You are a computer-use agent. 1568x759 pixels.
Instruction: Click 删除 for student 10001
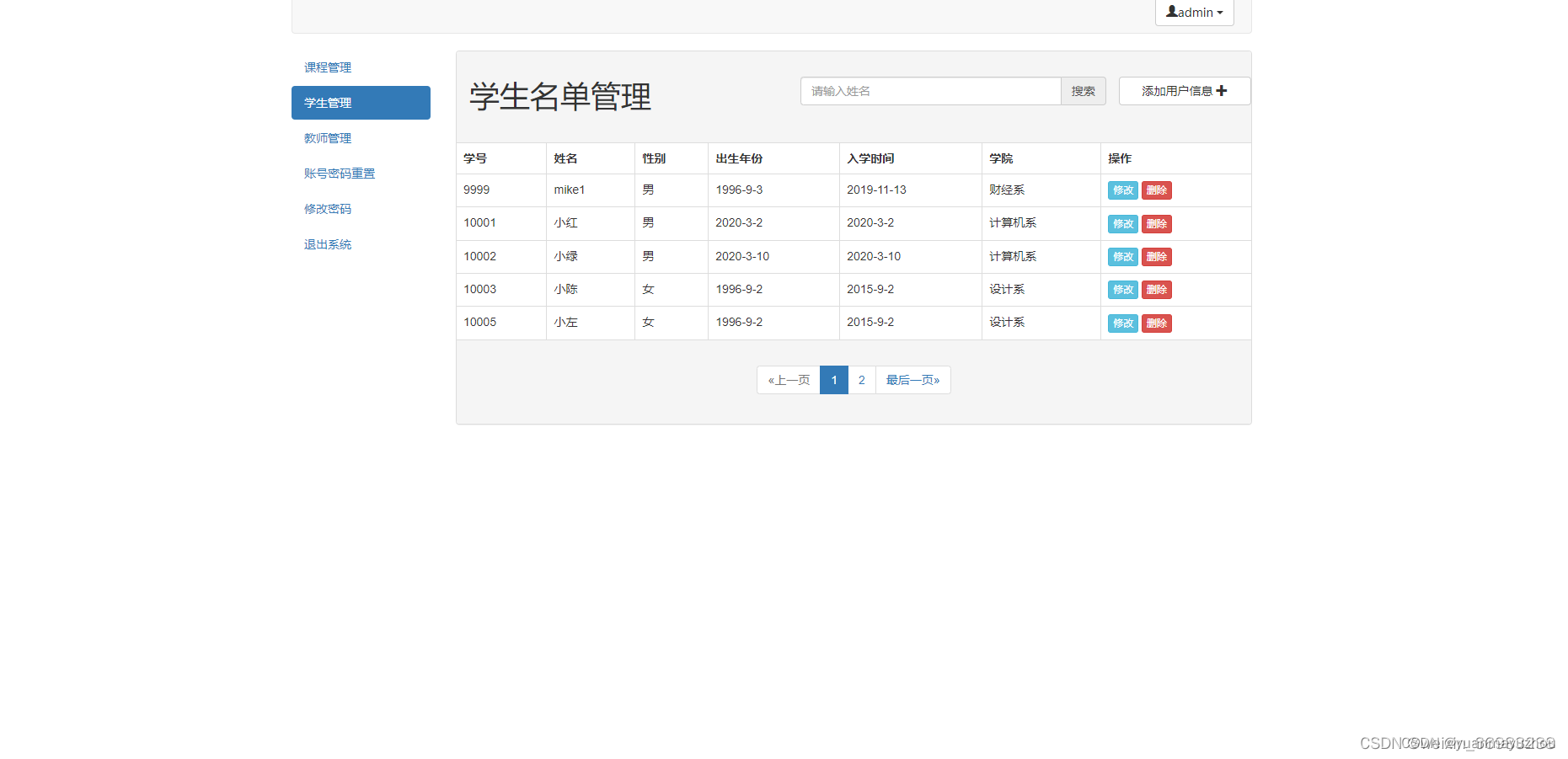[x=1157, y=224]
